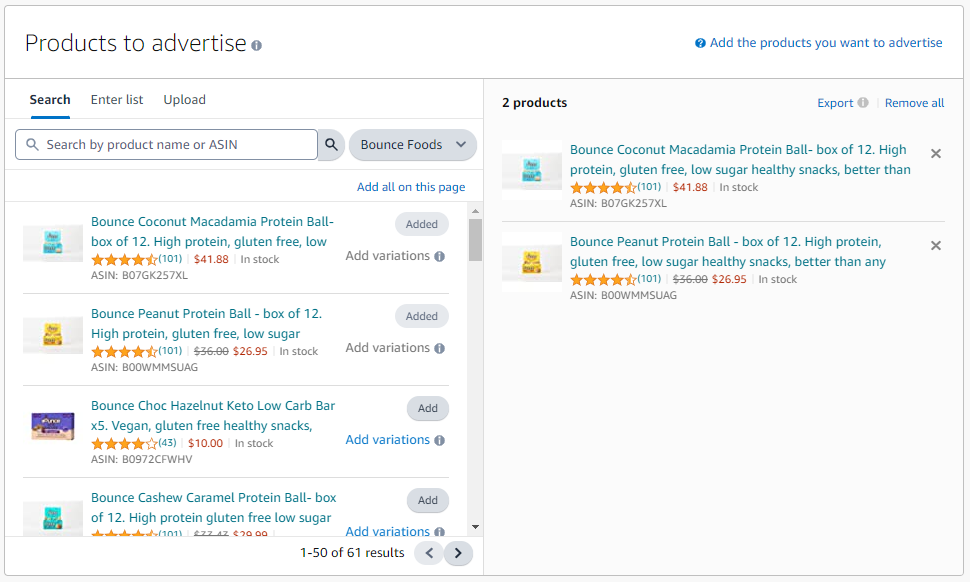Add variations for Cashew Caramel Protein Ball
The image size is (970, 582).
click(387, 531)
